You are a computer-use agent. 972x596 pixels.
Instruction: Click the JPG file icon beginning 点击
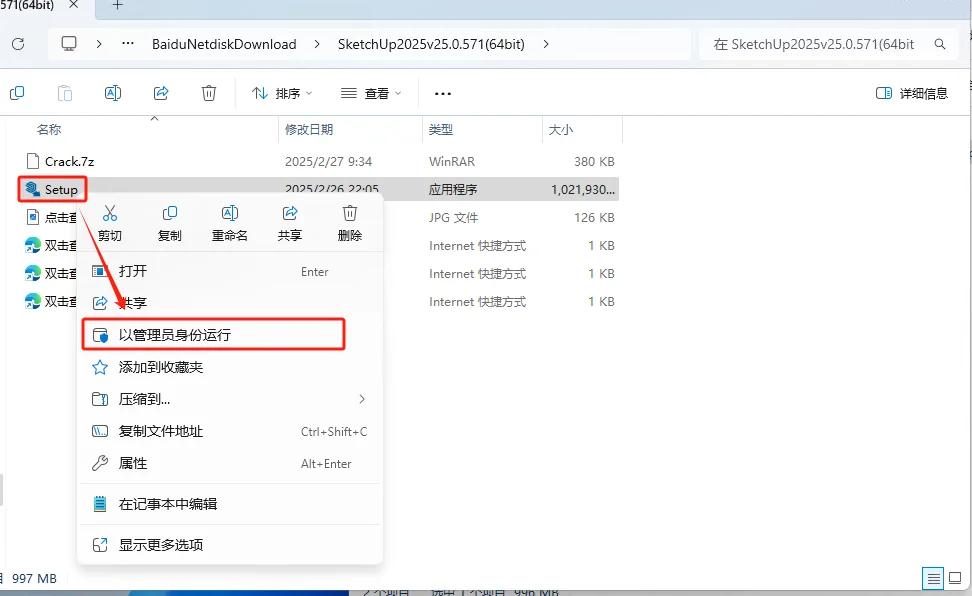click(x=33, y=217)
